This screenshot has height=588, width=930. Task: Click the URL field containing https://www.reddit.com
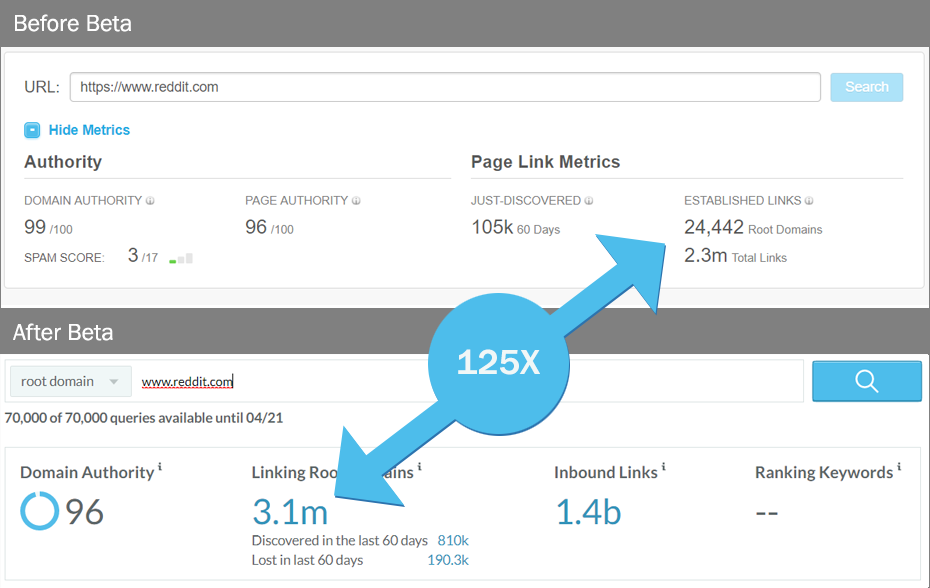click(445, 87)
